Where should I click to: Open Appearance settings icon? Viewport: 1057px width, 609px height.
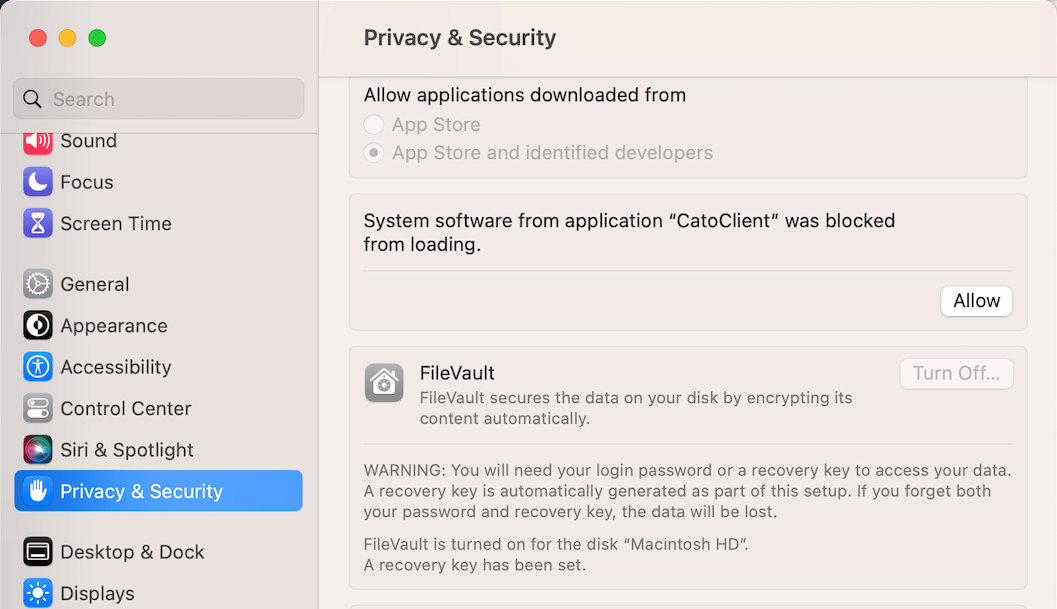38,326
